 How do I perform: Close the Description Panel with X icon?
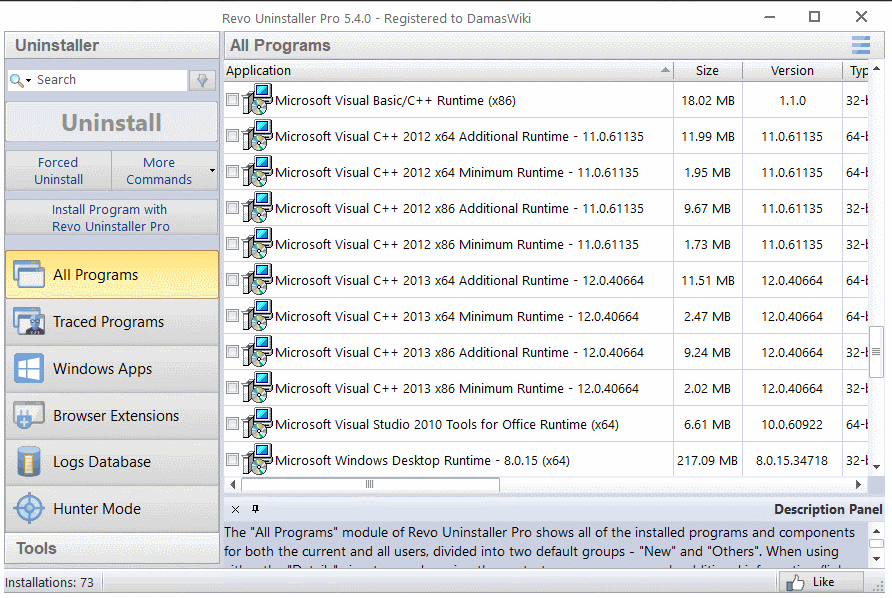[236, 509]
